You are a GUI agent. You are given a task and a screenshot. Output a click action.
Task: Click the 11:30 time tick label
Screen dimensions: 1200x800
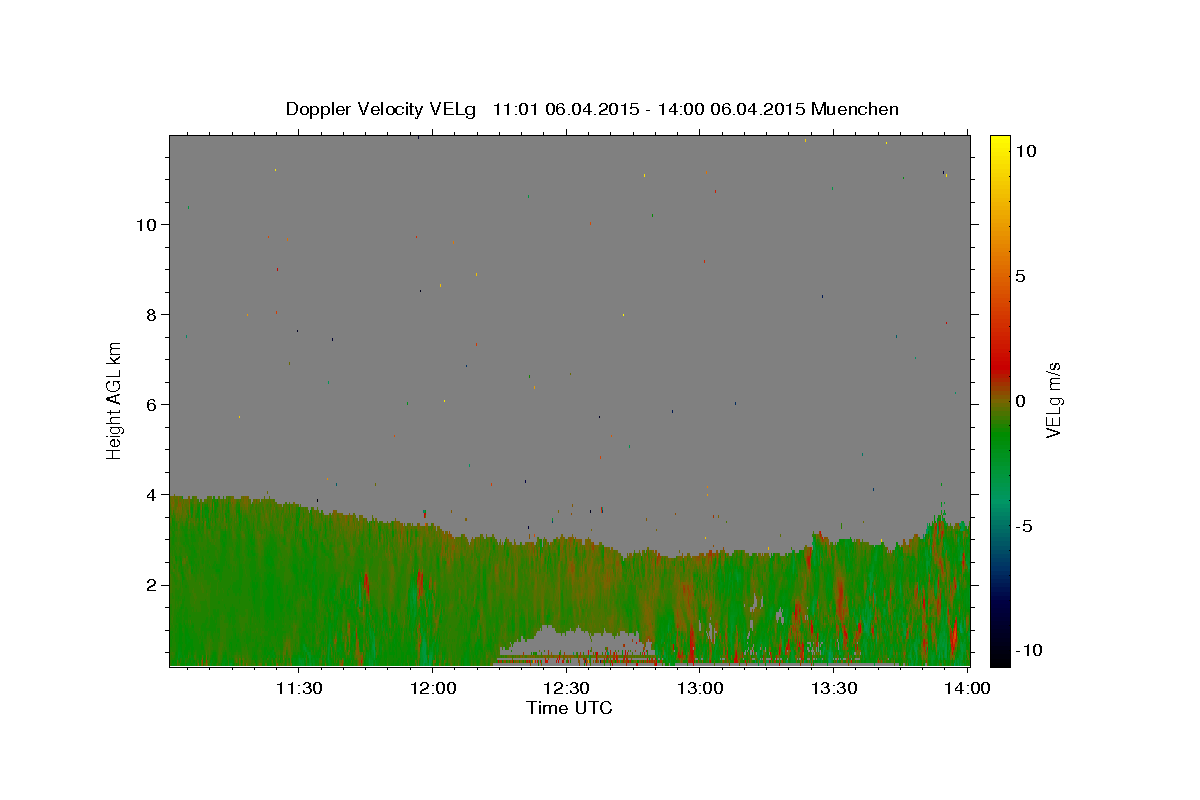[x=299, y=688]
